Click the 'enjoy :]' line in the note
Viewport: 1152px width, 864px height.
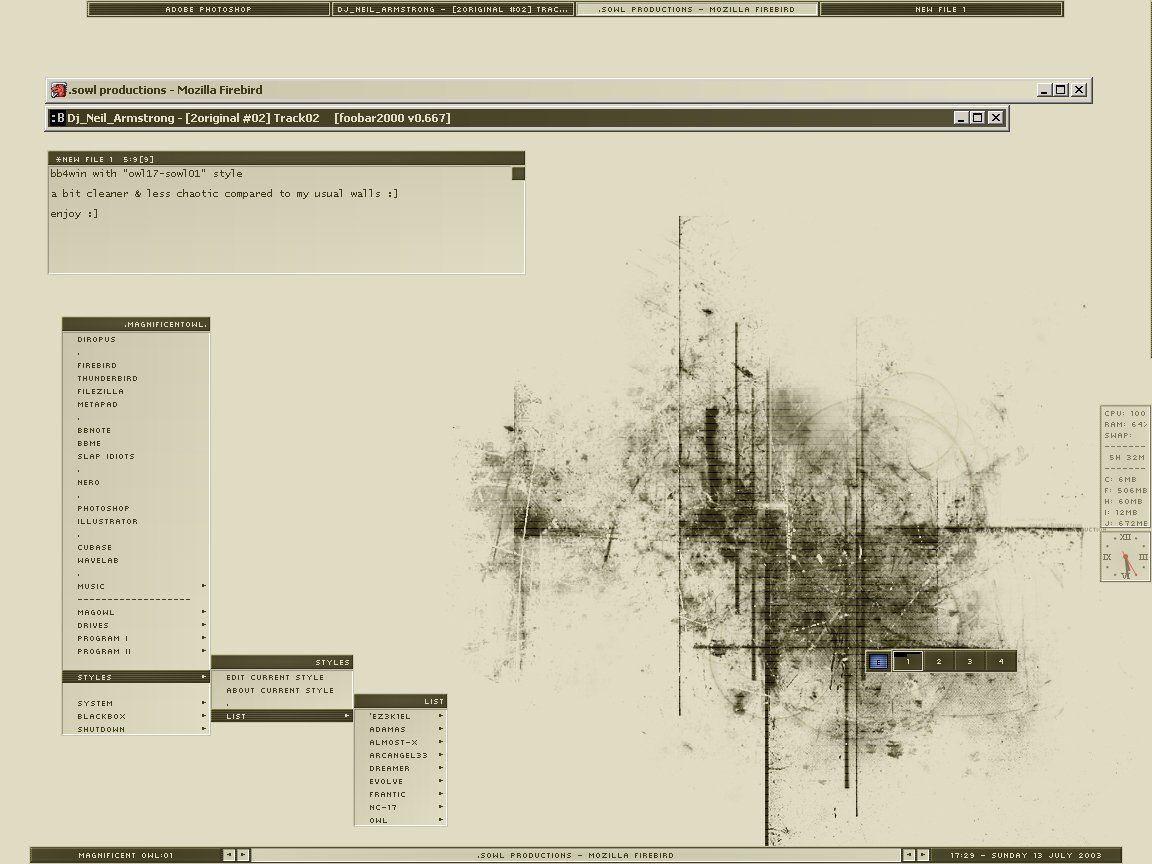pos(74,214)
